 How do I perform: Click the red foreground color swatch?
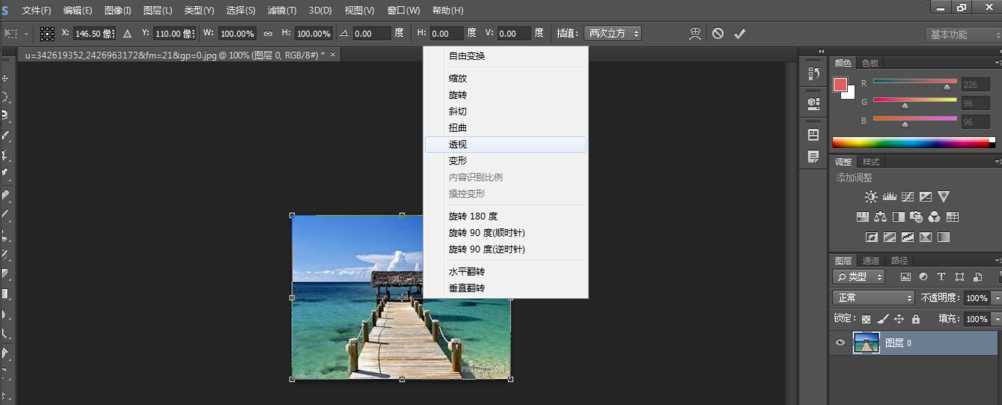click(840, 84)
